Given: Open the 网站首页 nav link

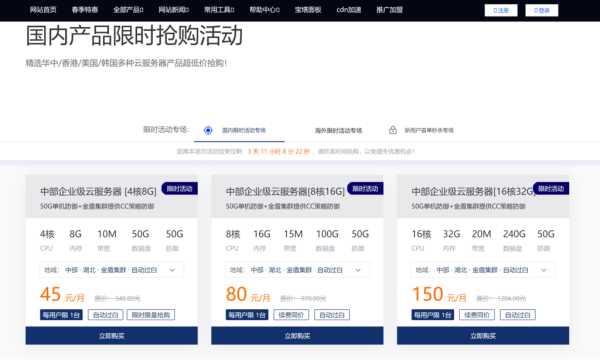Looking at the screenshot, I should pyautogui.click(x=43, y=10).
